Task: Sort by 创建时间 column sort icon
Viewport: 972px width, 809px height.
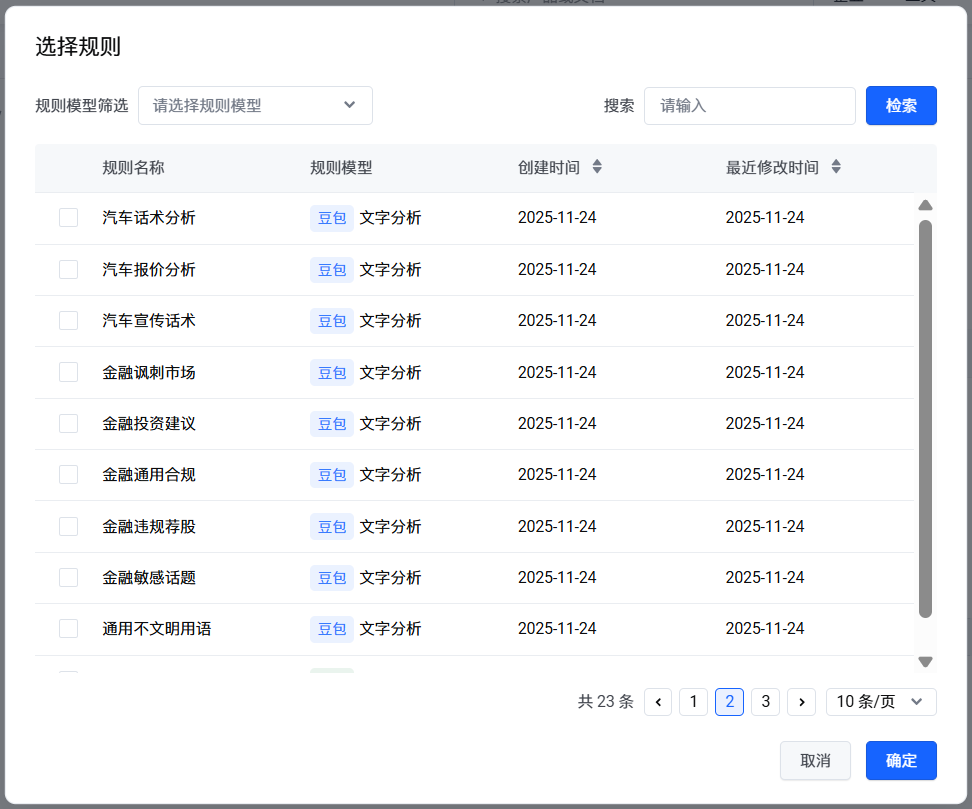Action: click(597, 167)
